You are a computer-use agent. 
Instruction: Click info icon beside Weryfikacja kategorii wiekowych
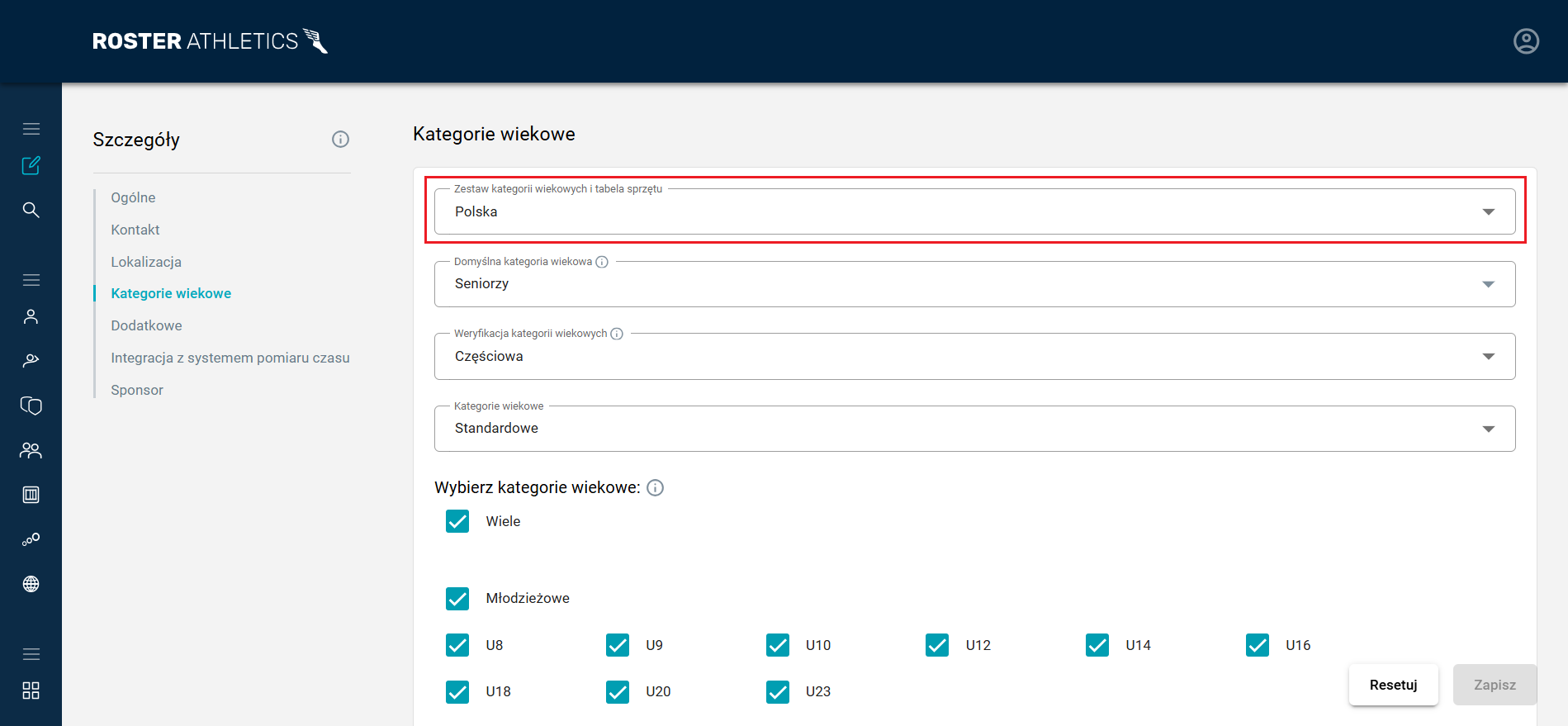click(617, 334)
